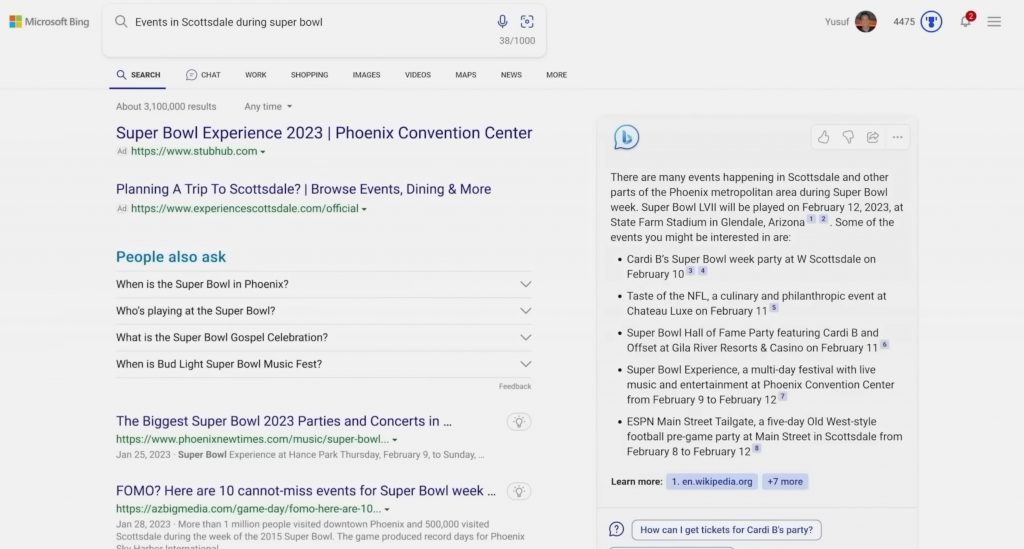
Task: Click into the search query field
Action: 310,22
